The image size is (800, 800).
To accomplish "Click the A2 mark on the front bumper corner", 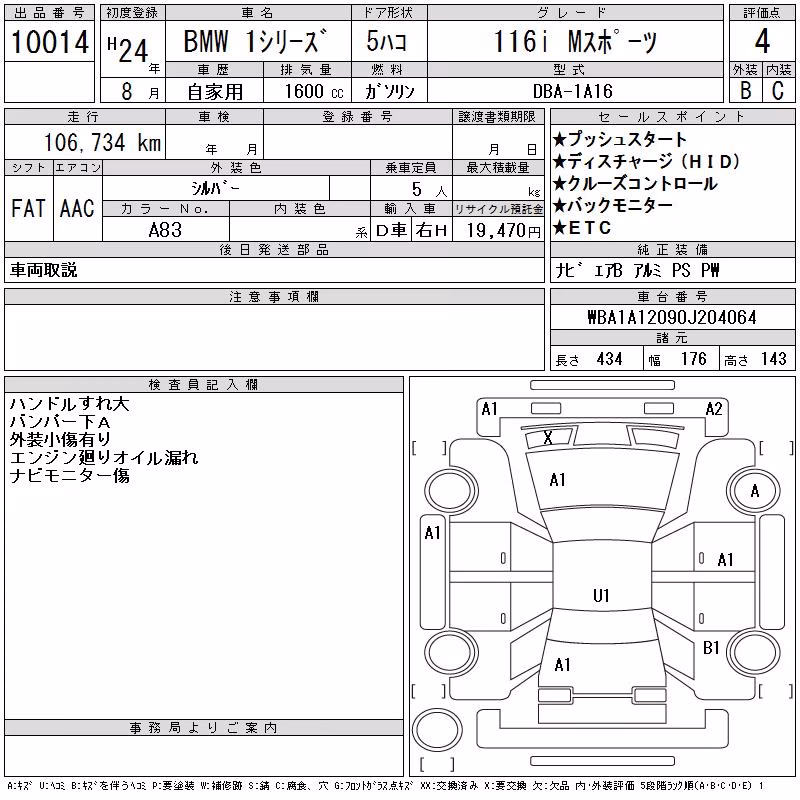I will (x=714, y=409).
